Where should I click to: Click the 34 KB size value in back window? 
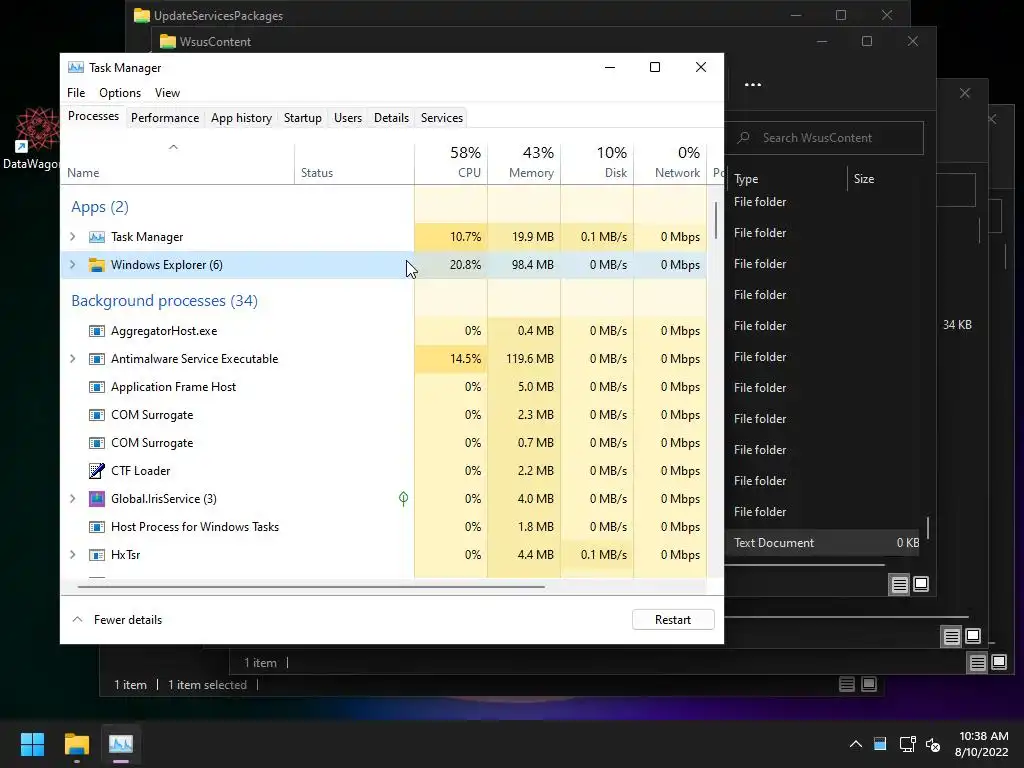coord(957,325)
